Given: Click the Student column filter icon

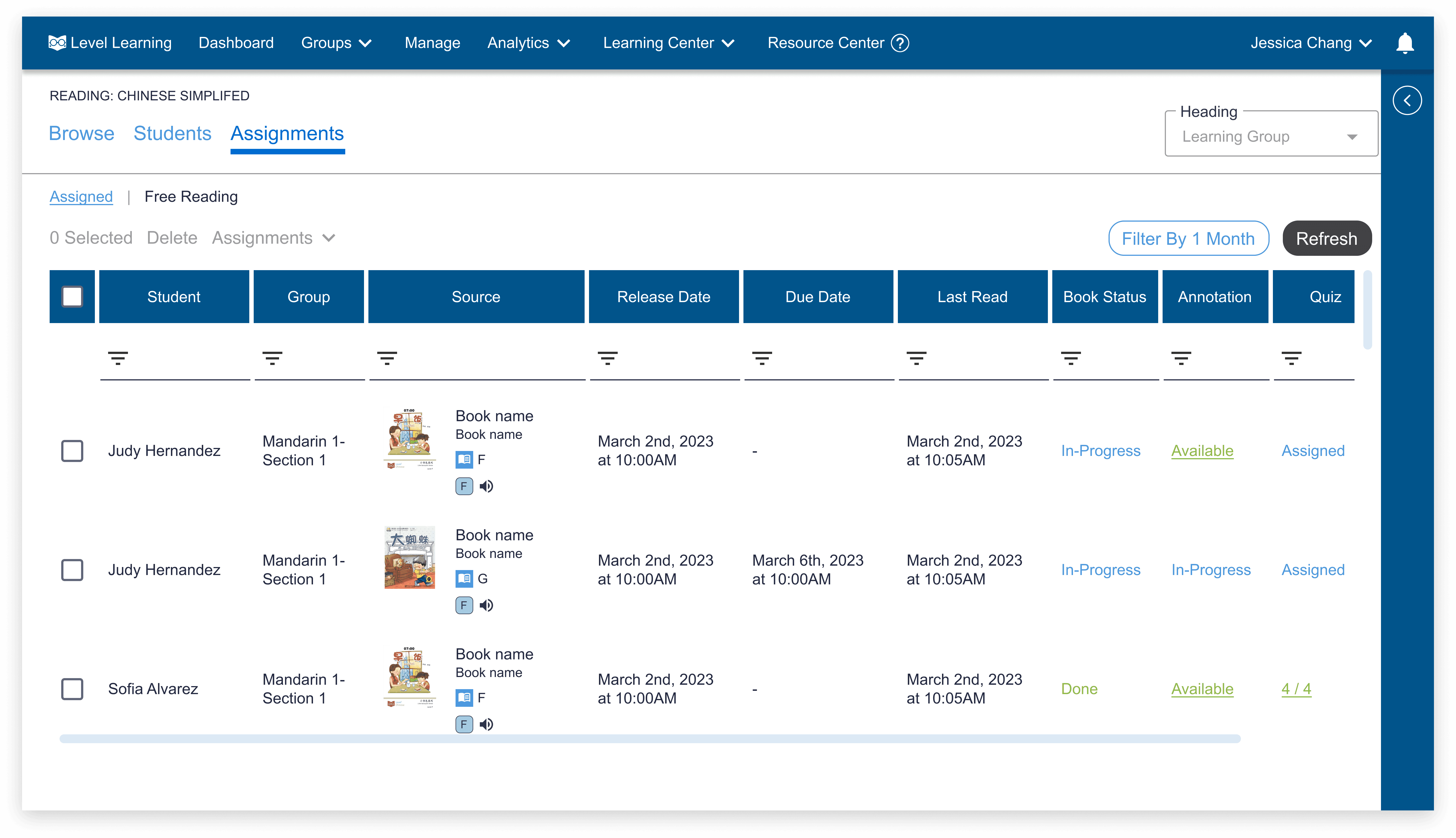Looking at the screenshot, I should click(118, 358).
